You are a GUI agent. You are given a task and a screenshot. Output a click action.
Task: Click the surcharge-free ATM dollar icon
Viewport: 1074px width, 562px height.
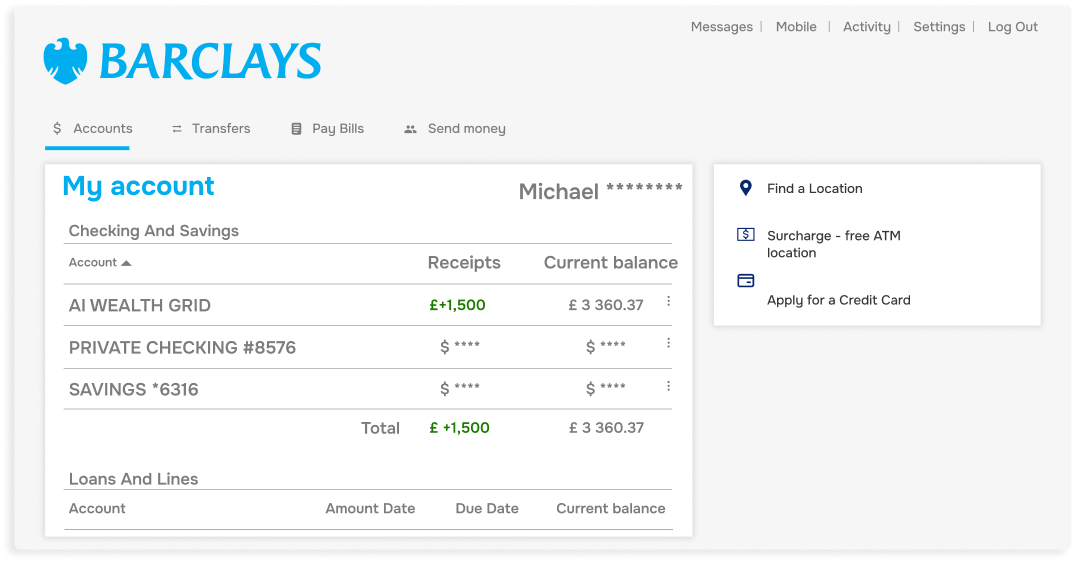click(745, 235)
